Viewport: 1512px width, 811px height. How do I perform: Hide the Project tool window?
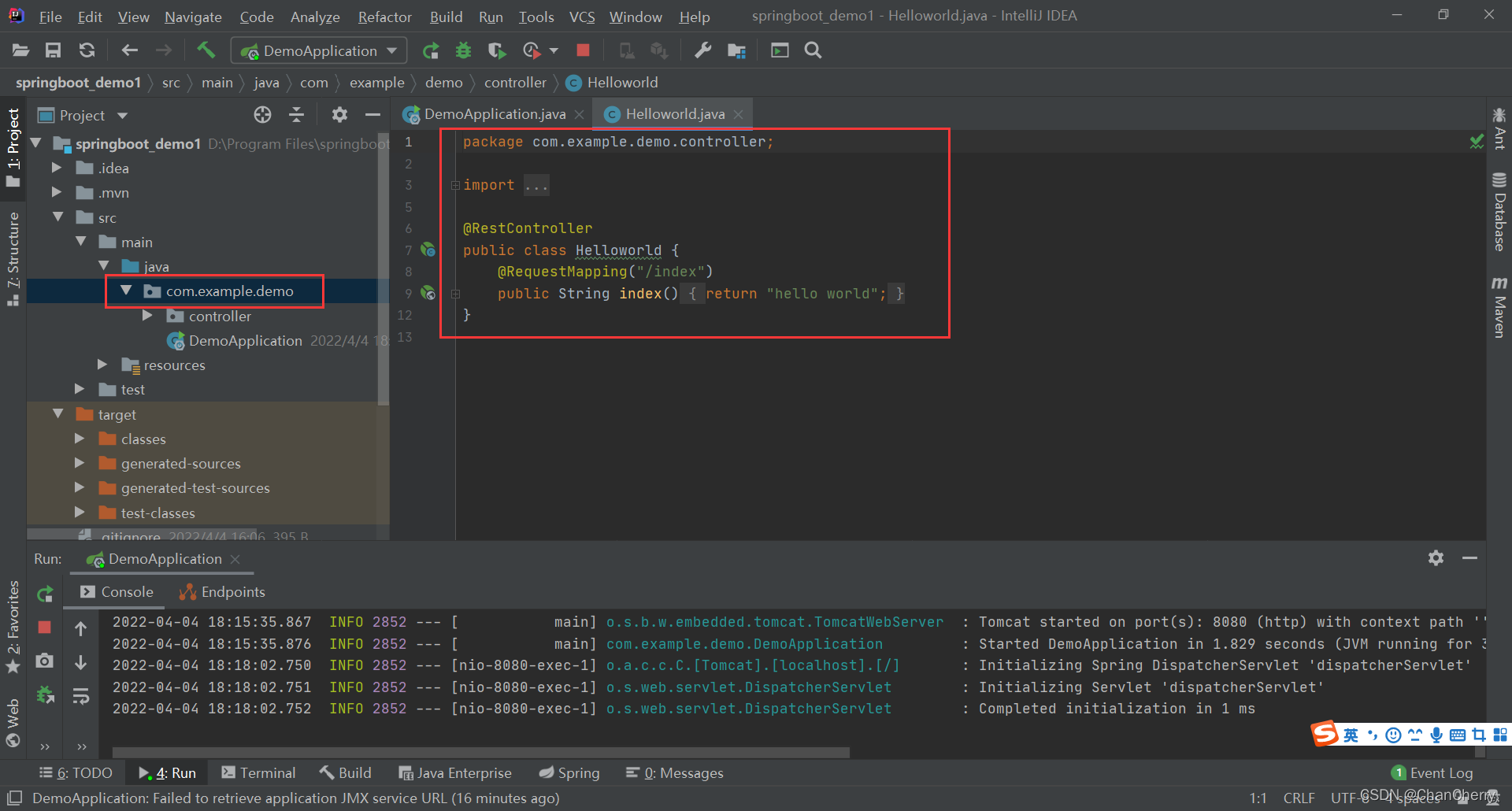pyautogui.click(x=372, y=115)
